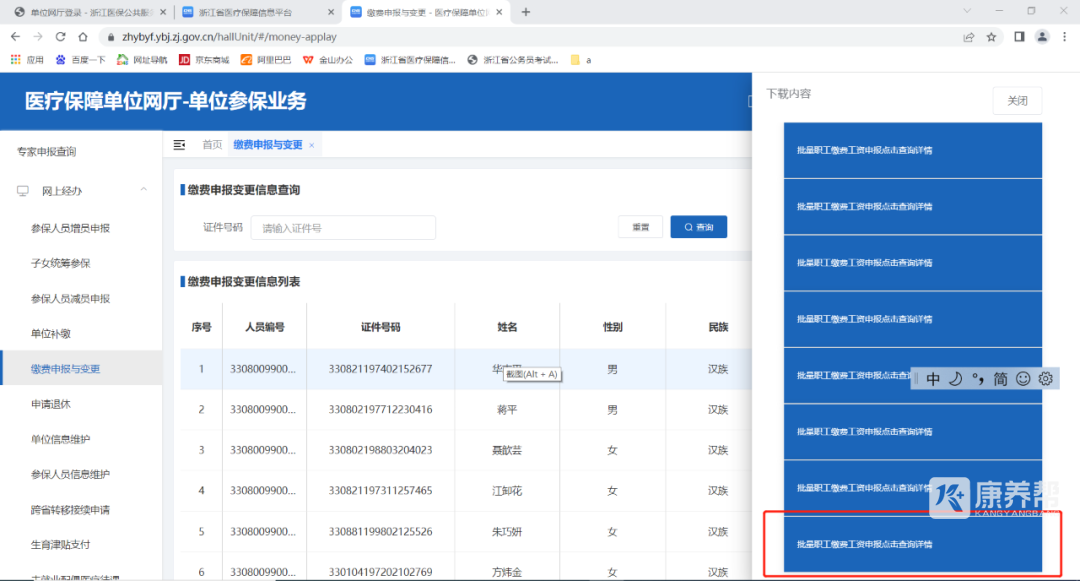Screen dimensions: 1080x581
Task: Open 申请退休 in the sidebar
Action: (51, 403)
